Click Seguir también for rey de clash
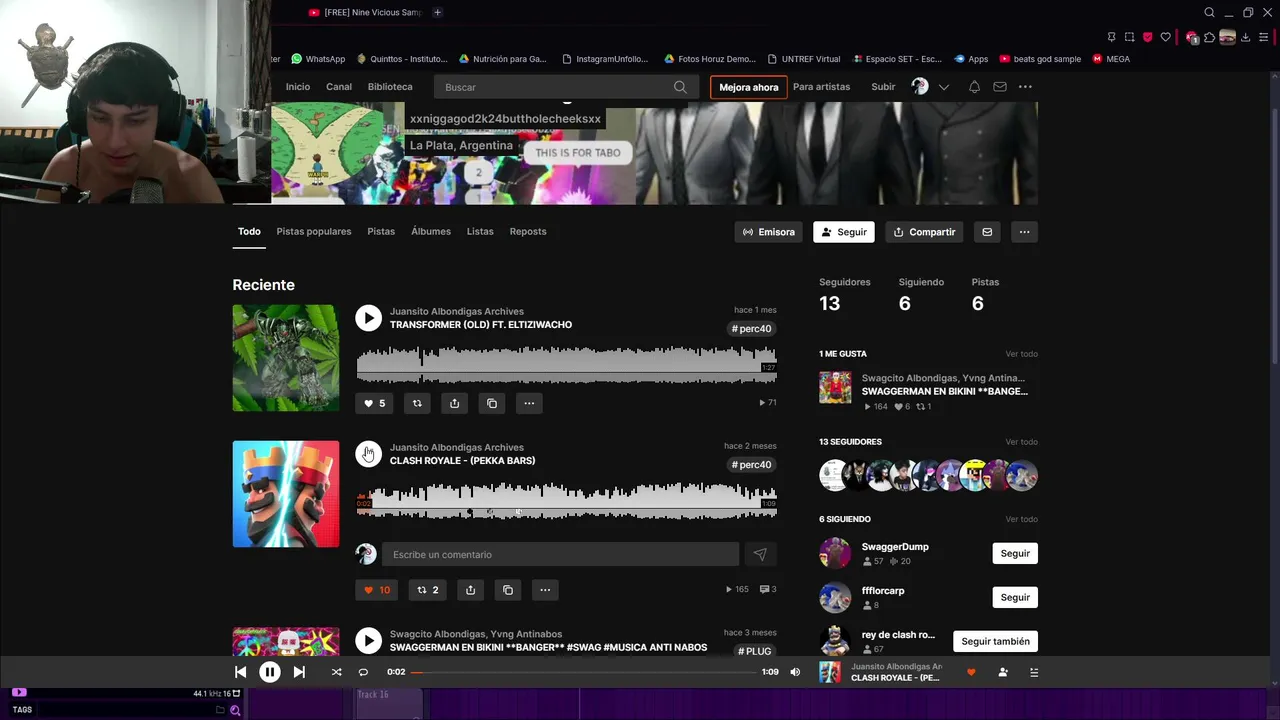Viewport: 1280px width, 720px height. (x=995, y=641)
